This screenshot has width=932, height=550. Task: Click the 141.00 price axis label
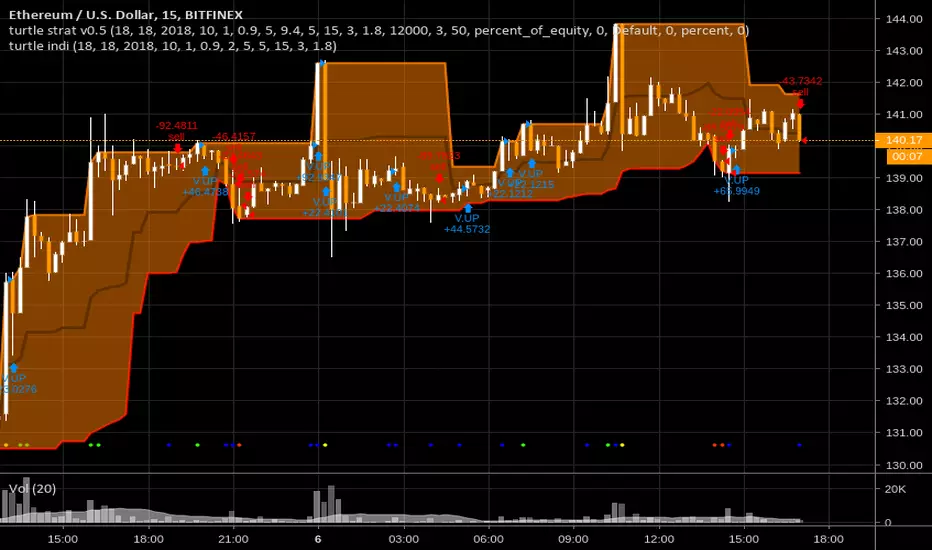[x=904, y=115]
